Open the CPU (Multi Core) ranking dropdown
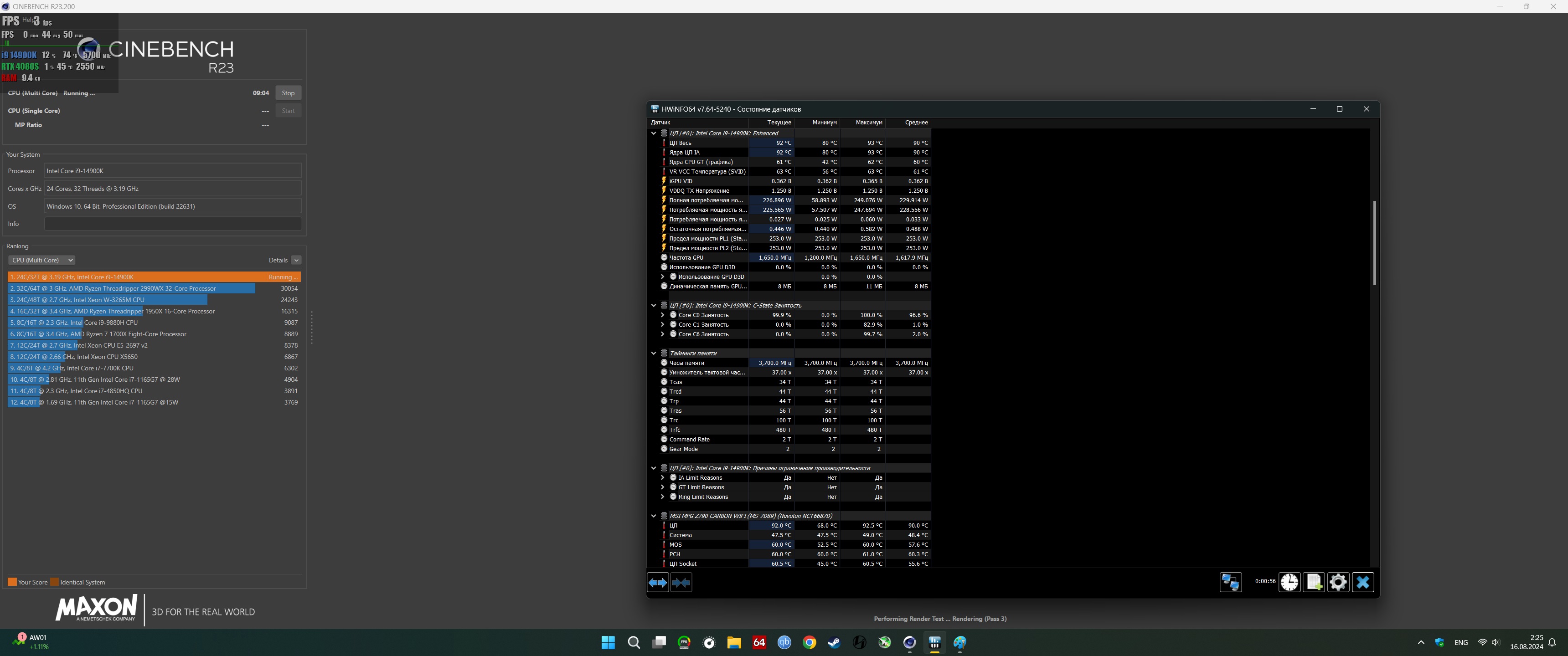 coord(41,260)
